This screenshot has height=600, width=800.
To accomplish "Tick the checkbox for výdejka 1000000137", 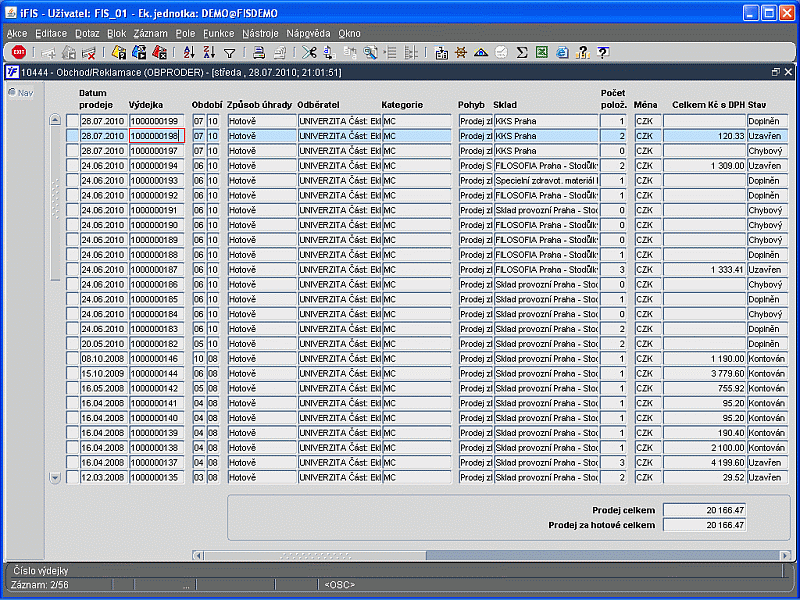I will pos(72,462).
